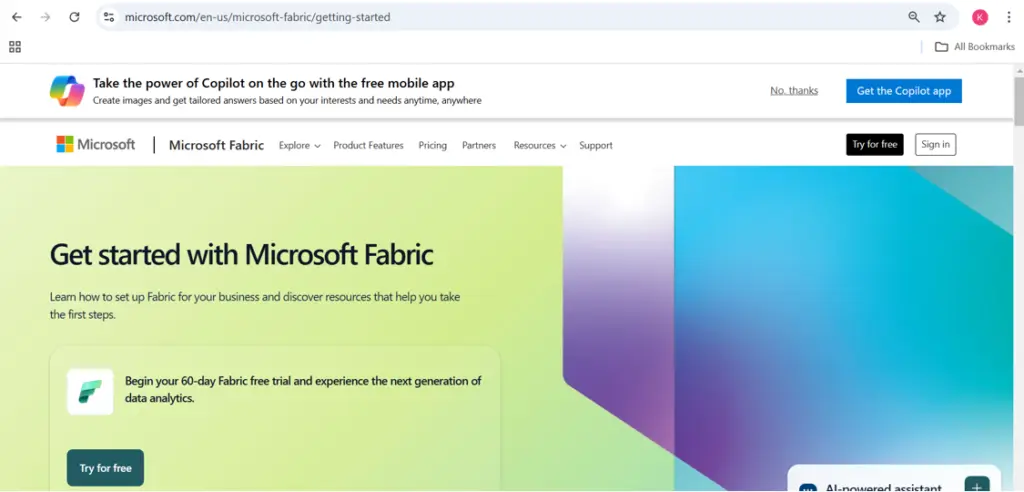The width and height of the screenshot is (1024, 492).
Task: Open the Support nav item
Action: 596,146
